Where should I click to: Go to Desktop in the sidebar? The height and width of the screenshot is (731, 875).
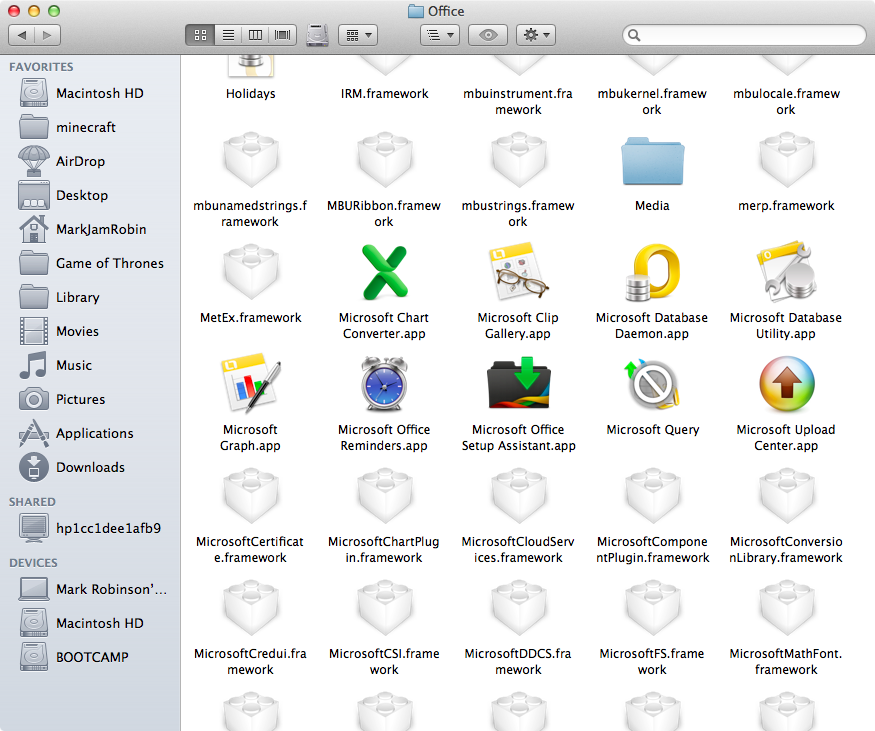click(x=90, y=195)
